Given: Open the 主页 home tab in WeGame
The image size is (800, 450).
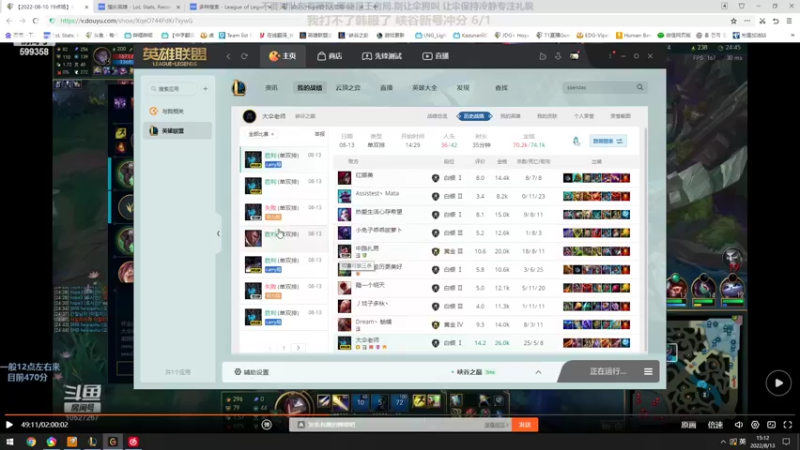Looking at the screenshot, I should click(x=282, y=56).
